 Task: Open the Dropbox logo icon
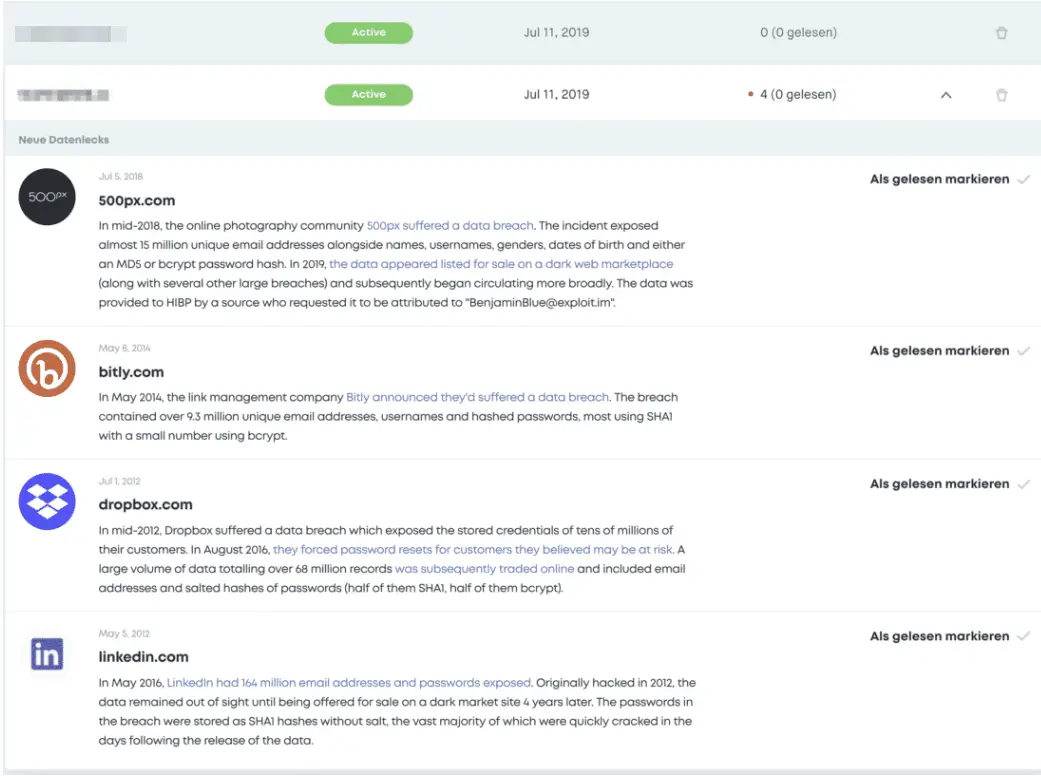point(47,501)
